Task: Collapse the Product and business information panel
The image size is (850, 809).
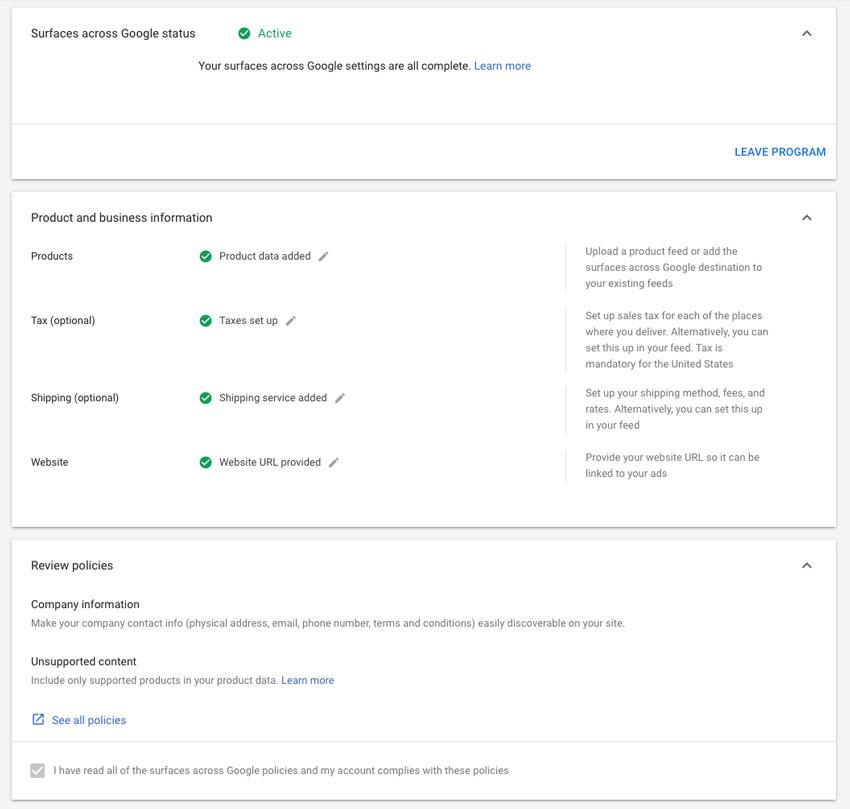Action: pyautogui.click(x=807, y=218)
